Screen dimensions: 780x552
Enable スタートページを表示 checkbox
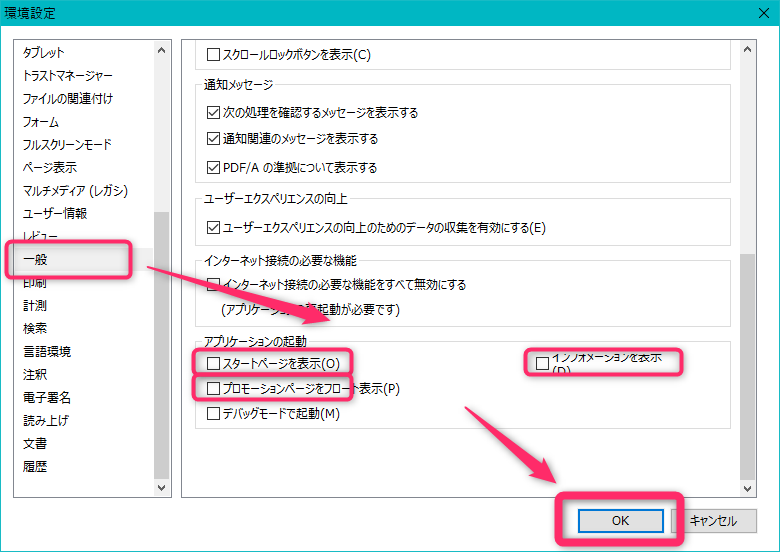(x=212, y=362)
